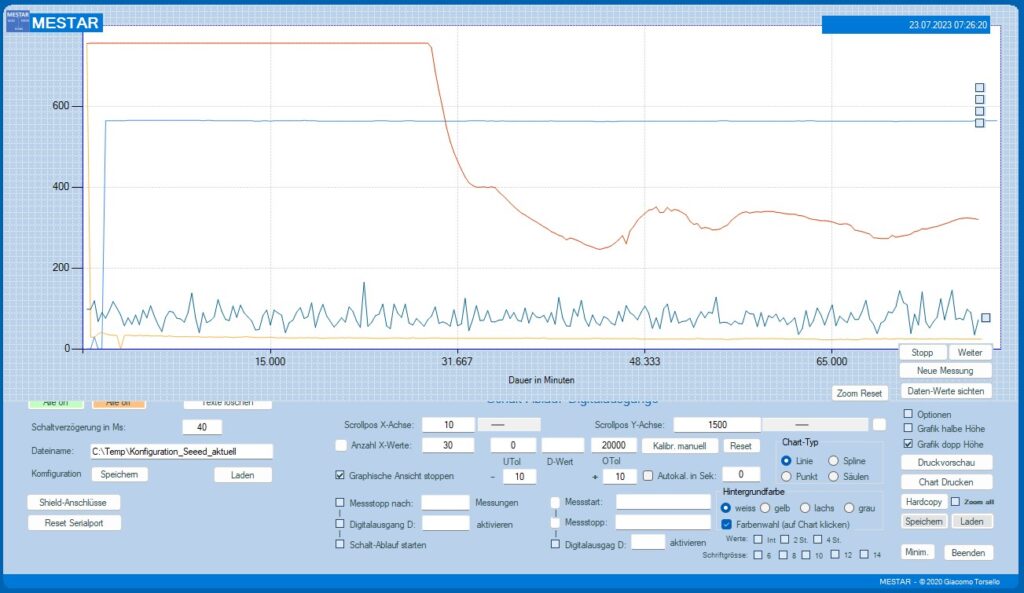The width and height of the screenshot is (1024, 593).
Task: Open Shield-Anschlüsse
Action: (x=74, y=503)
